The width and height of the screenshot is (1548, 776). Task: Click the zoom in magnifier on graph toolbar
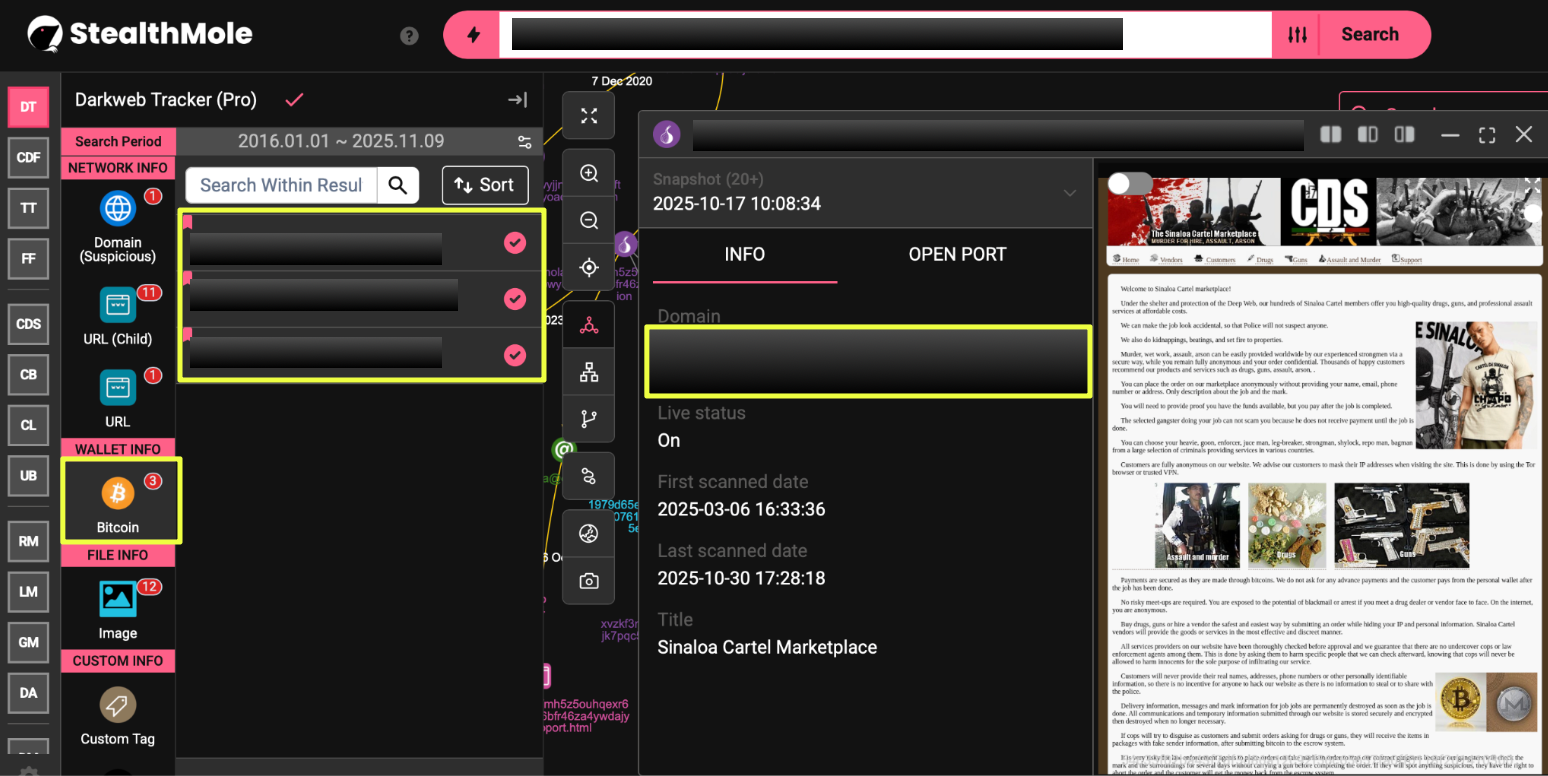click(589, 173)
